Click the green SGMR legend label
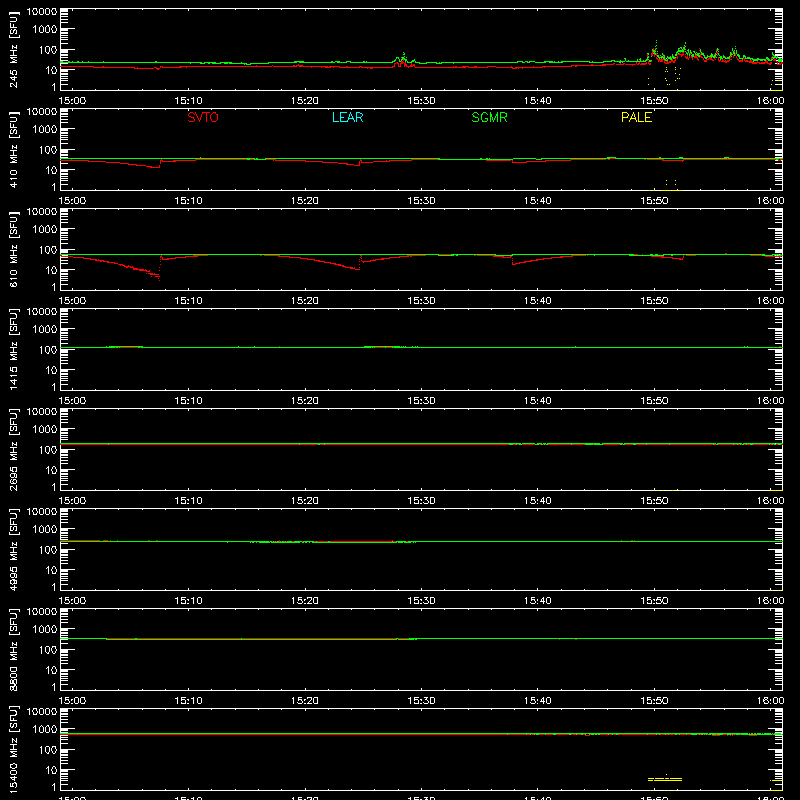 pyautogui.click(x=489, y=117)
